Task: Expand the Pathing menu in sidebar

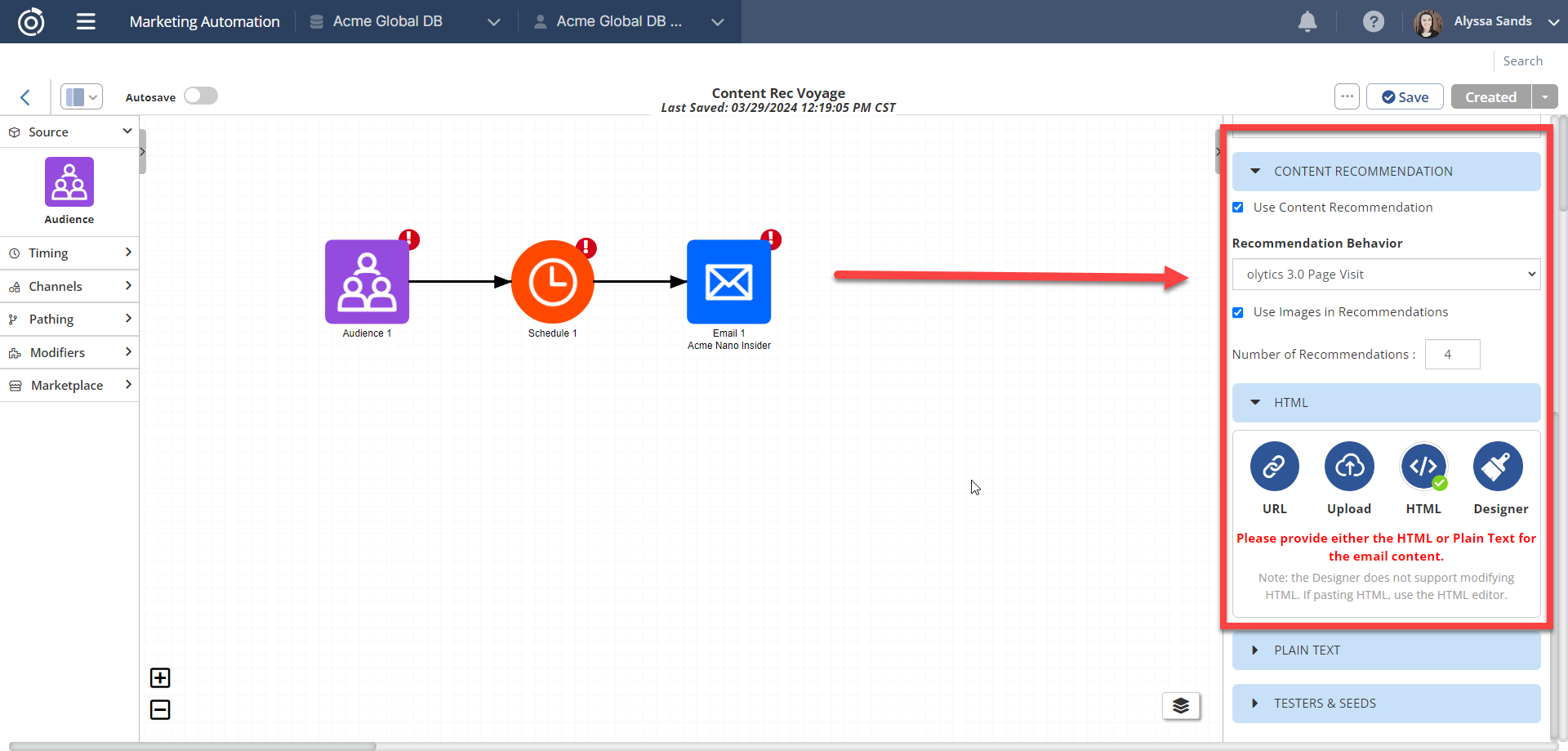Action: point(69,319)
